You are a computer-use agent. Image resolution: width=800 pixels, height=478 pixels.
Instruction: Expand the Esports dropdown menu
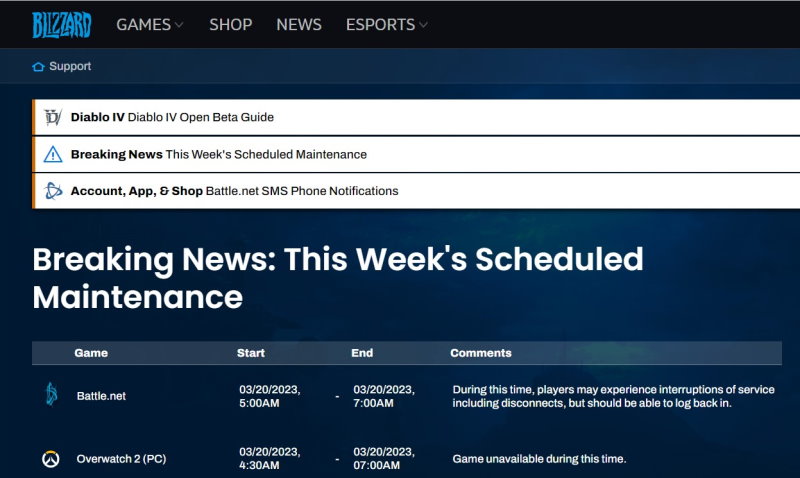coord(386,25)
